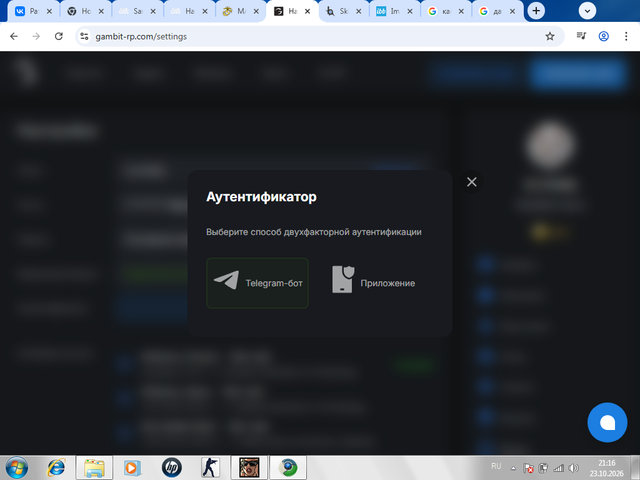
Task: Open the HP taskbar icon
Action: 172,467
